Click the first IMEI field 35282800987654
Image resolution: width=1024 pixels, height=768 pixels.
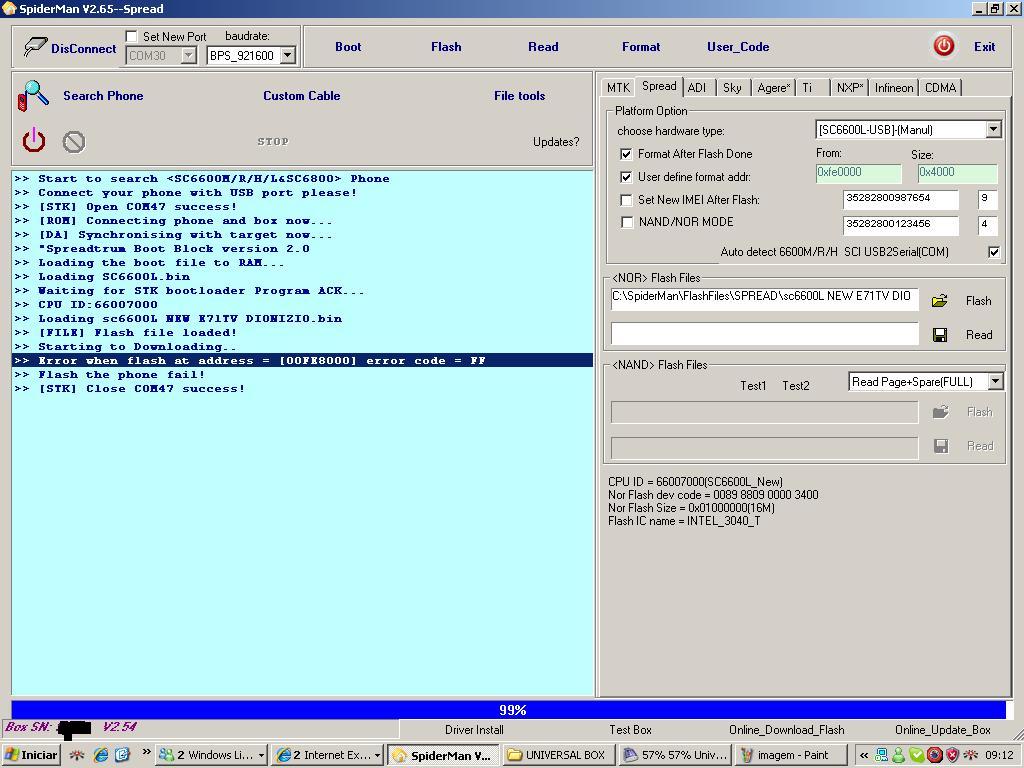901,199
